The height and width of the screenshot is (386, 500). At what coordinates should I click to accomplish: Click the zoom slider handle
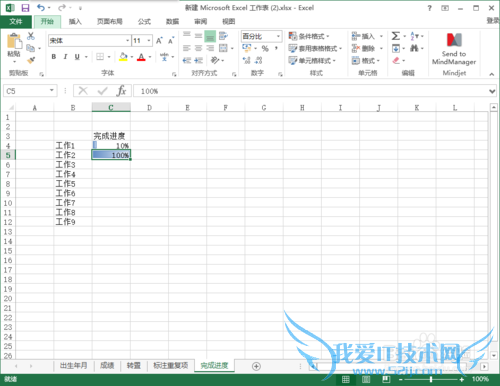(431, 379)
